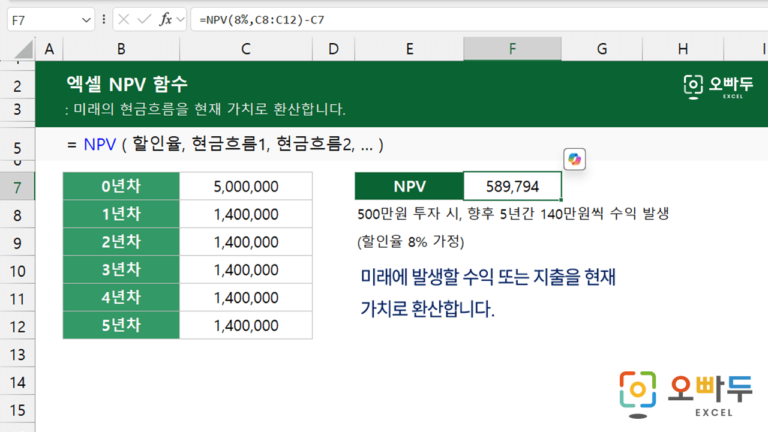Image resolution: width=768 pixels, height=432 pixels.
Task: Click the 1,400,000 cell in the 4년차 row
Action: [246, 298]
